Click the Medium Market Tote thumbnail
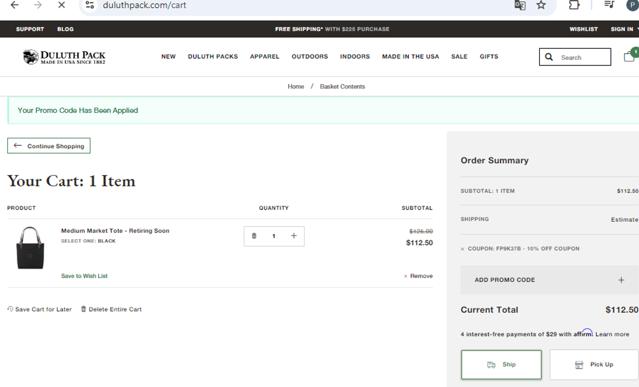Viewport: 639px width, 387px height. pyautogui.click(x=30, y=248)
